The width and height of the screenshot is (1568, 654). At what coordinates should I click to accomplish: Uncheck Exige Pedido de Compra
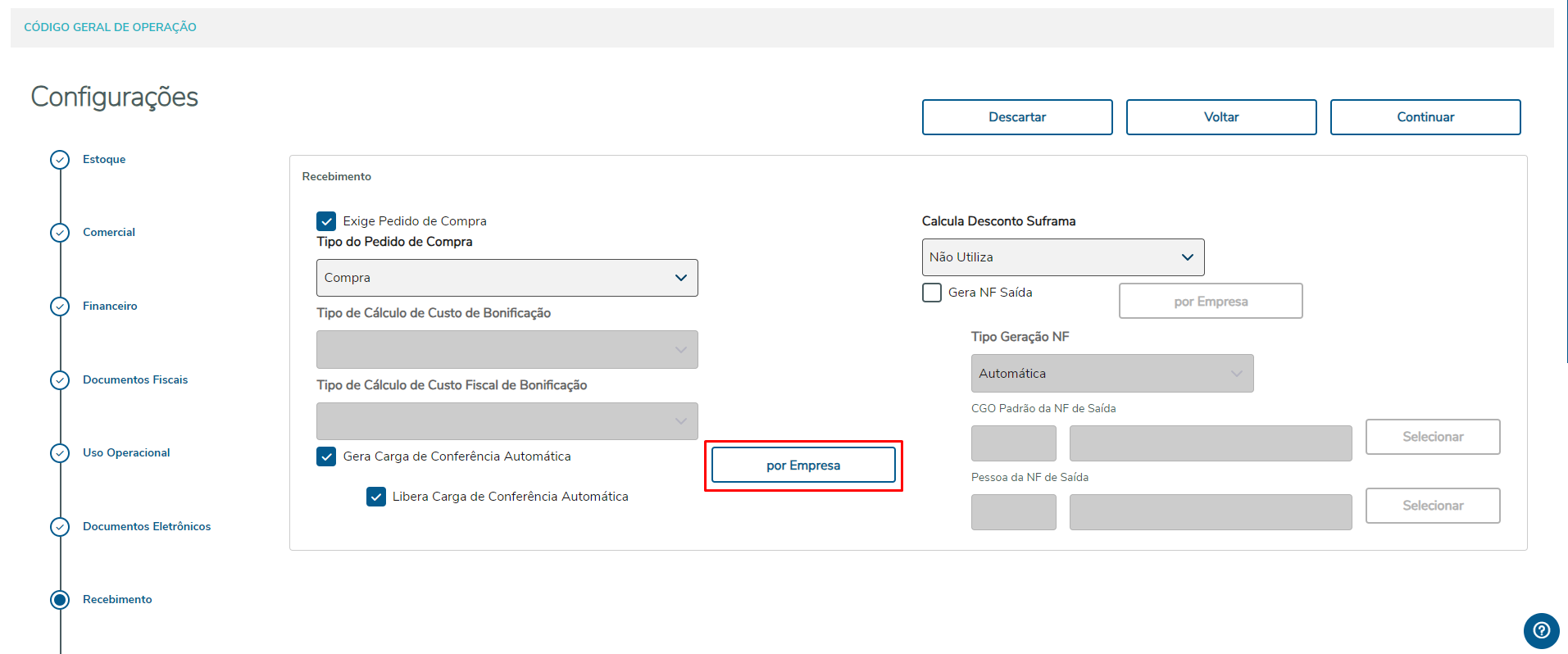[x=326, y=221]
